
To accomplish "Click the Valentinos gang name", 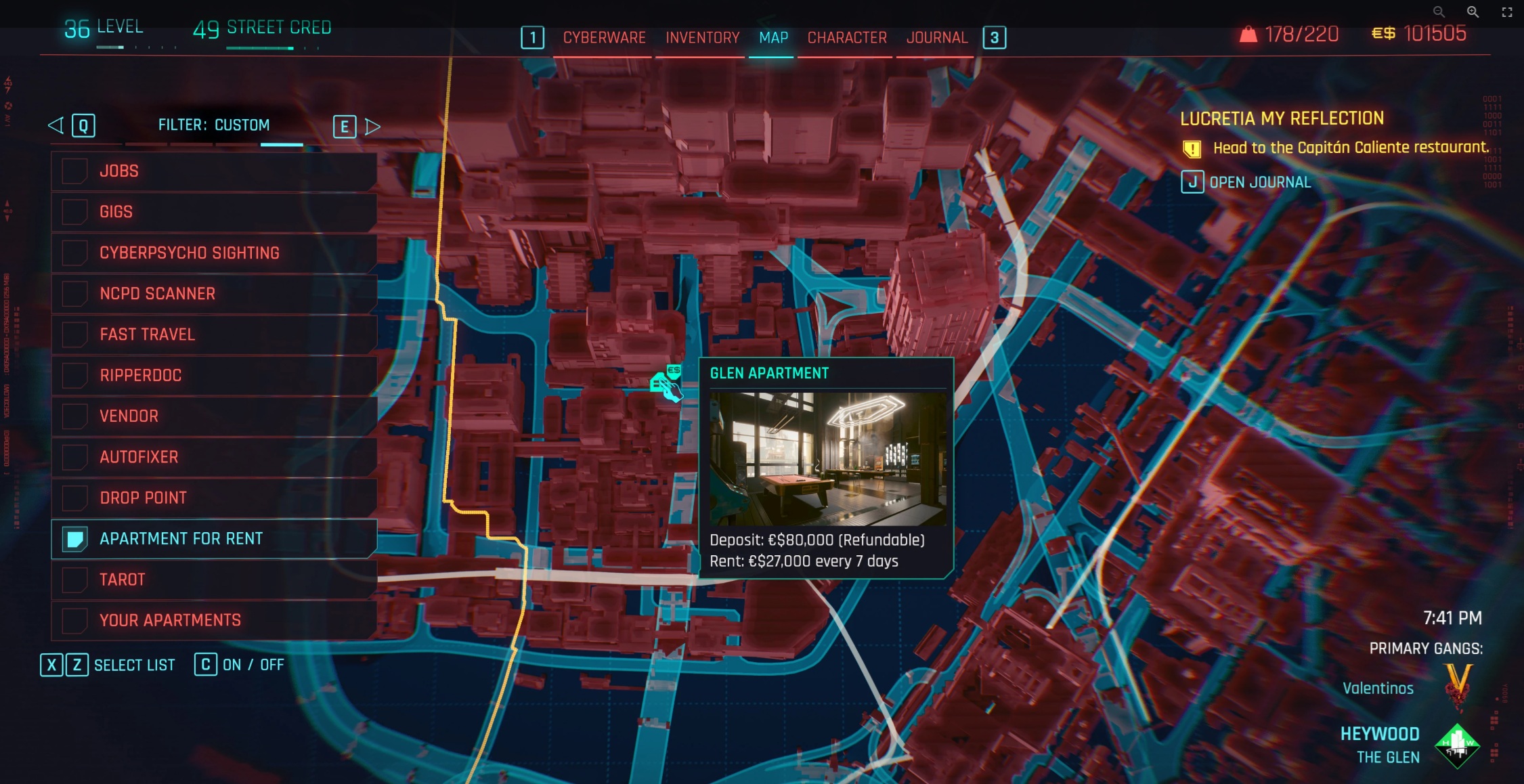I will (1378, 688).
